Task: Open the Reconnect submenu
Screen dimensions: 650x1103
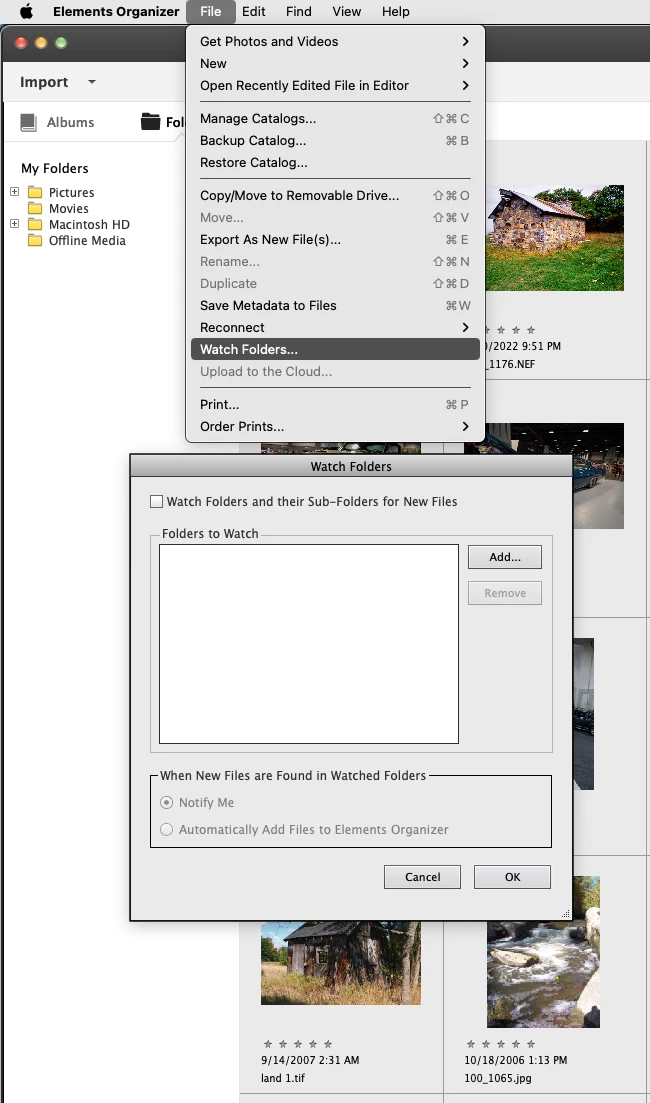Action: [x=335, y=327]
